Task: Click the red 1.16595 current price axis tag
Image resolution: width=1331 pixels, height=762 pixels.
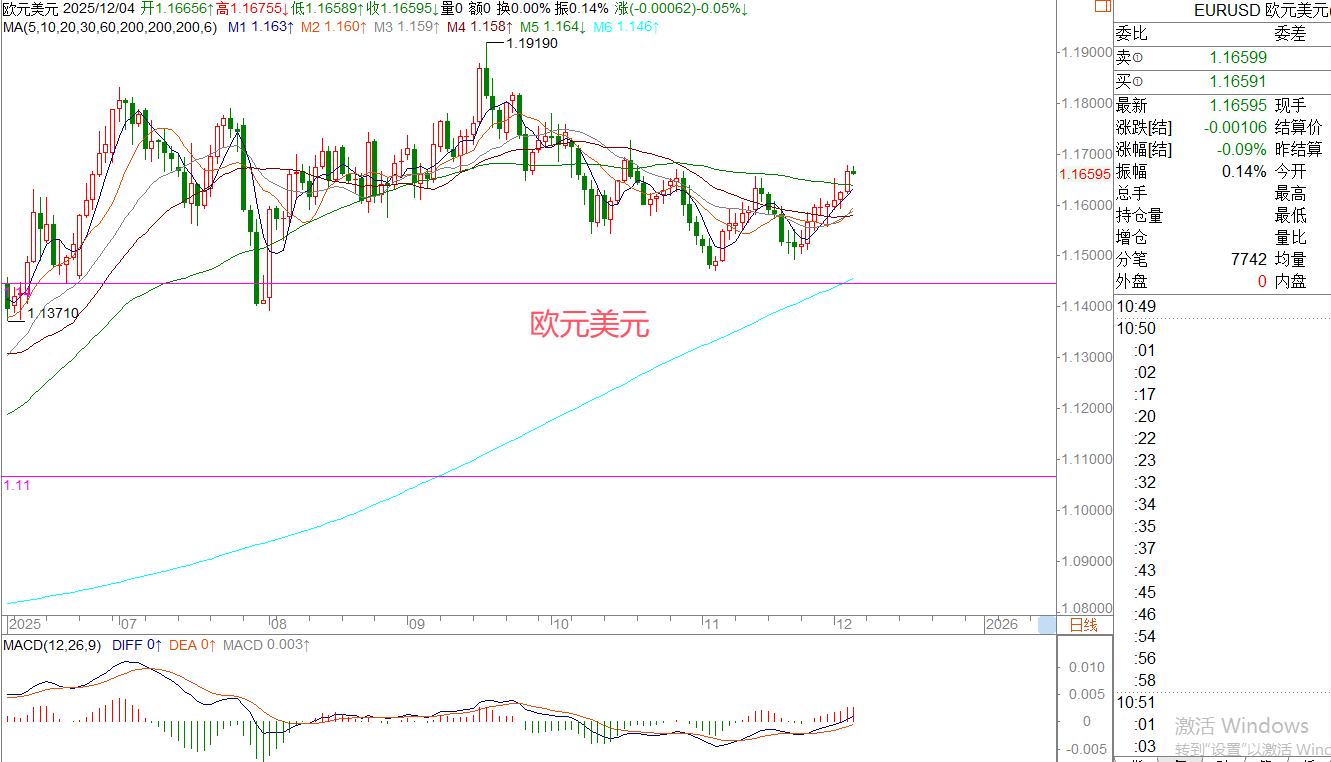Action: 1085,174
